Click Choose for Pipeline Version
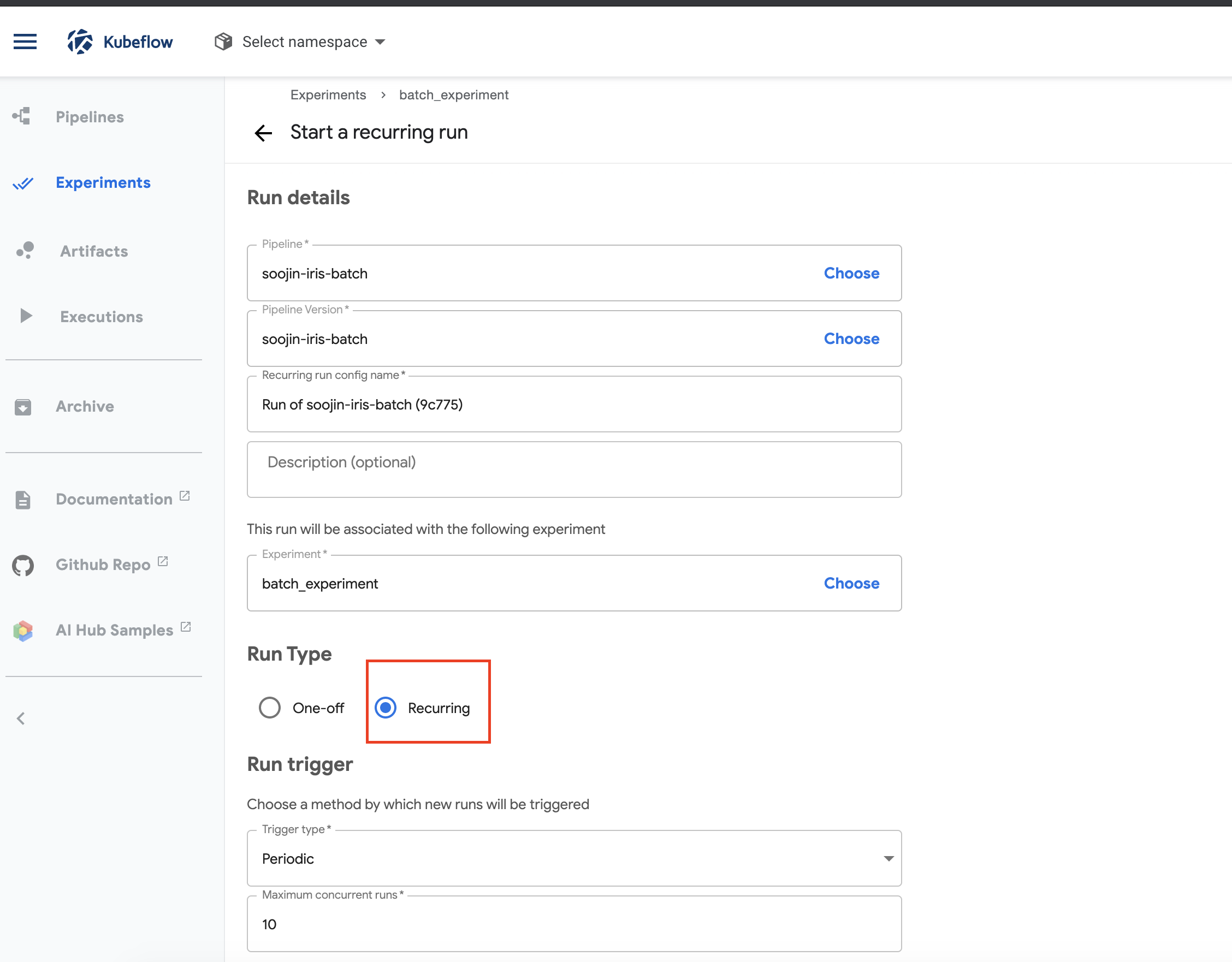The image size is (1232, 962). coord(851,339)
